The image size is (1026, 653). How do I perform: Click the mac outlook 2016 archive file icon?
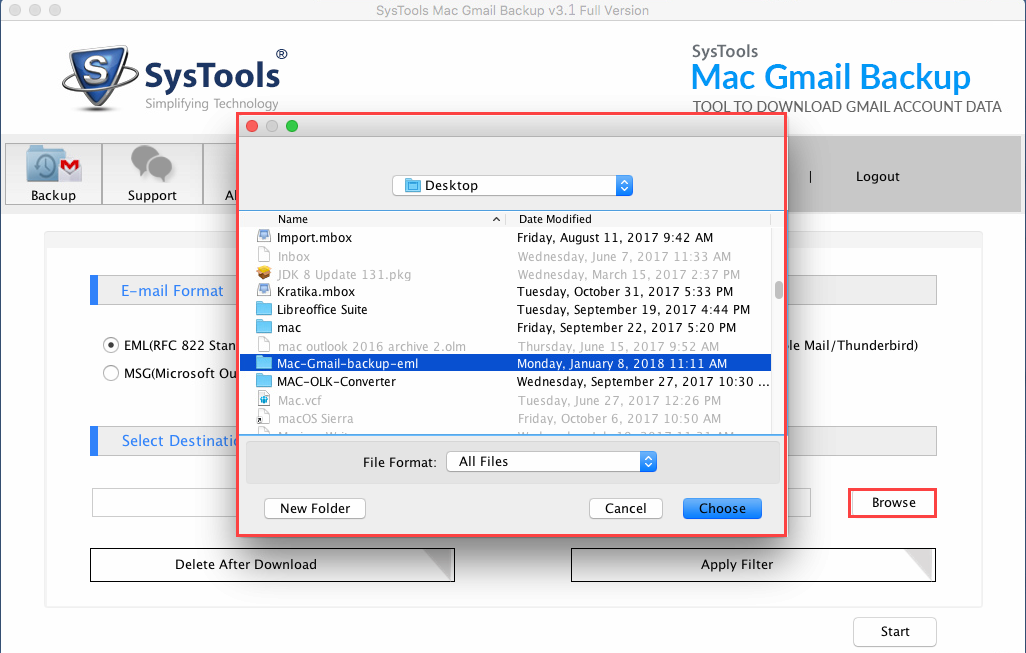click(264, 345)
